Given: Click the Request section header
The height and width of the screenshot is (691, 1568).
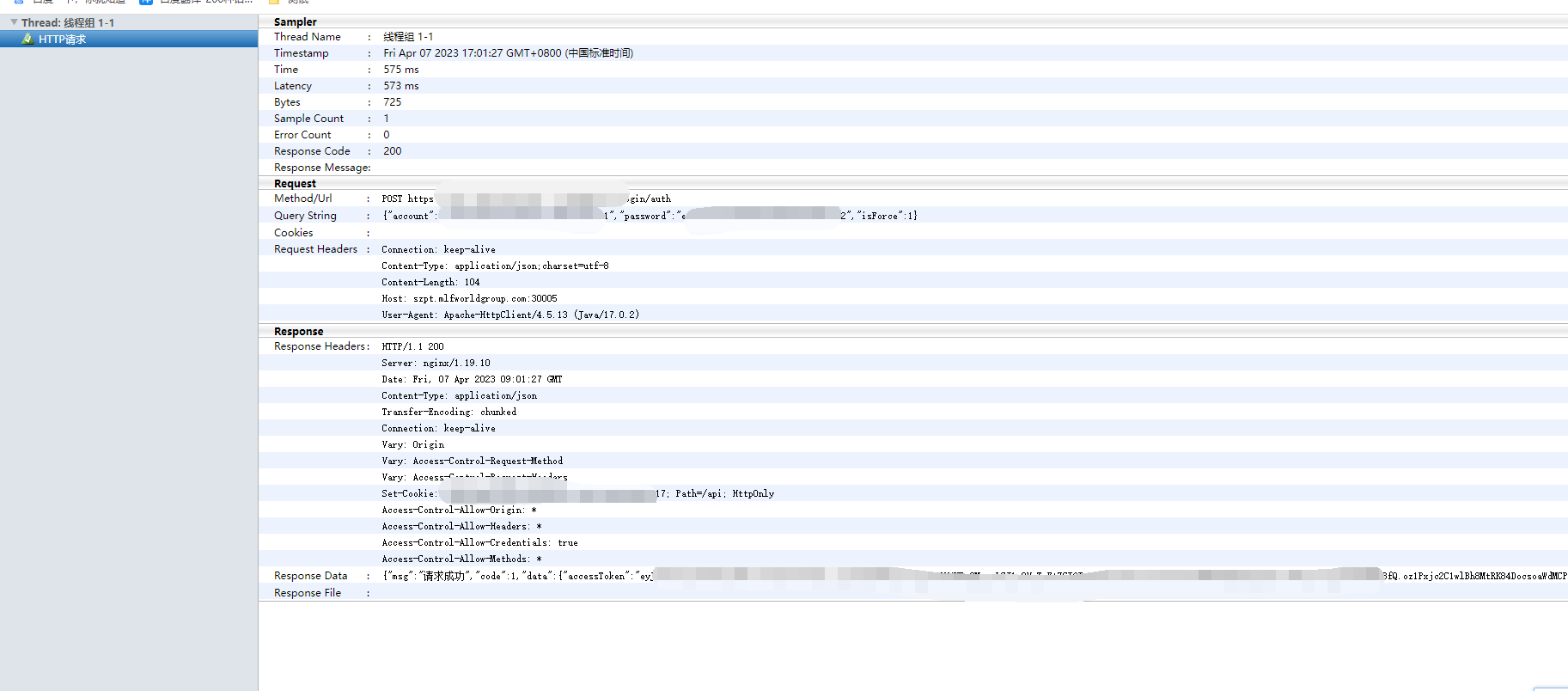Looking at the screenshot, I should pyautogui.click(x=295, y=184).
